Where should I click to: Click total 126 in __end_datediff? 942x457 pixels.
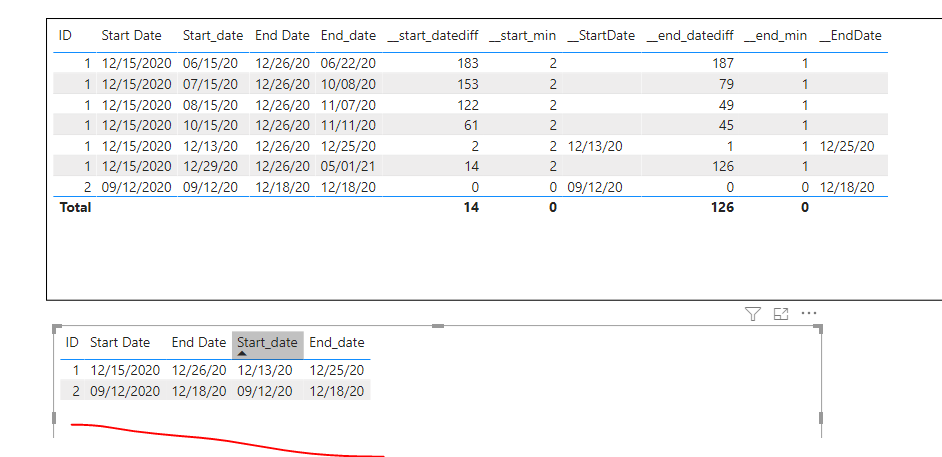click(x=723, y=207)
